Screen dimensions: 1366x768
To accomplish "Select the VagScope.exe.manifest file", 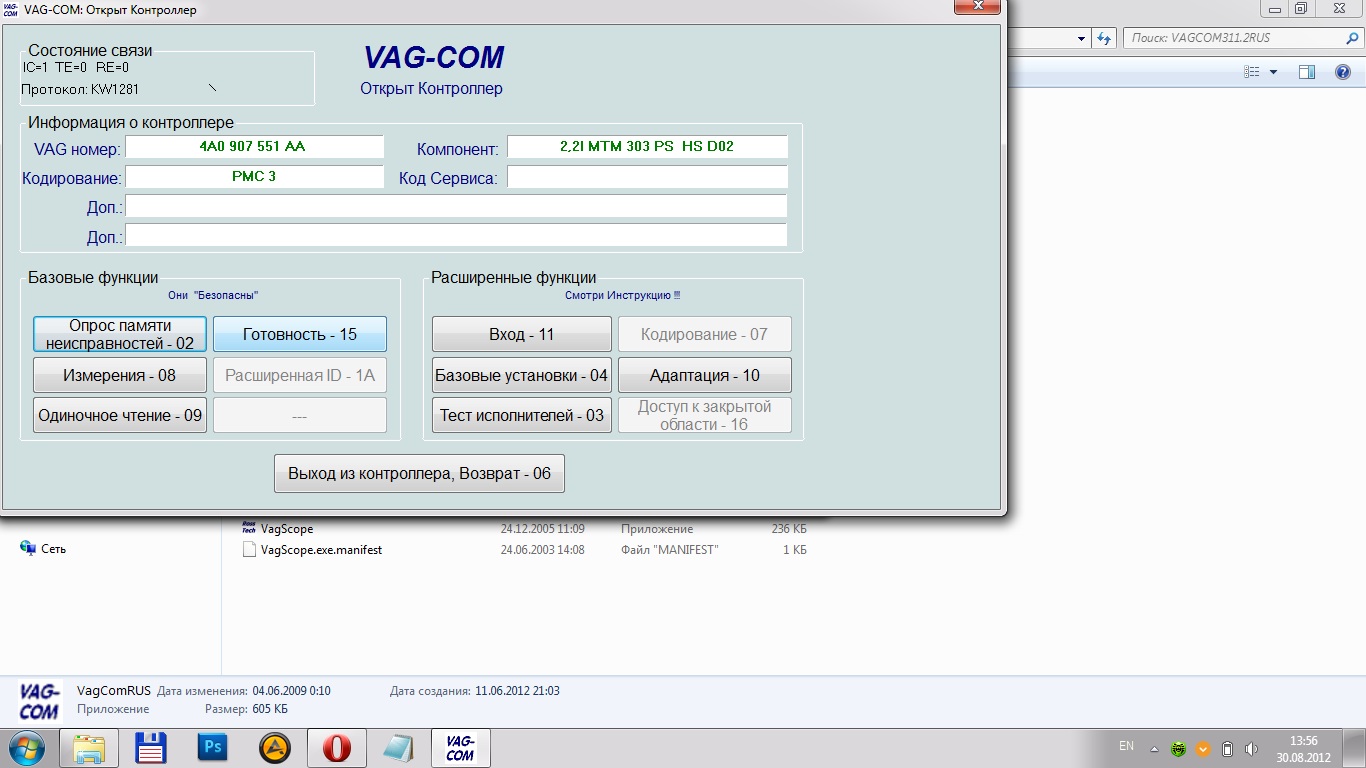I will click(x=320, y=550).
